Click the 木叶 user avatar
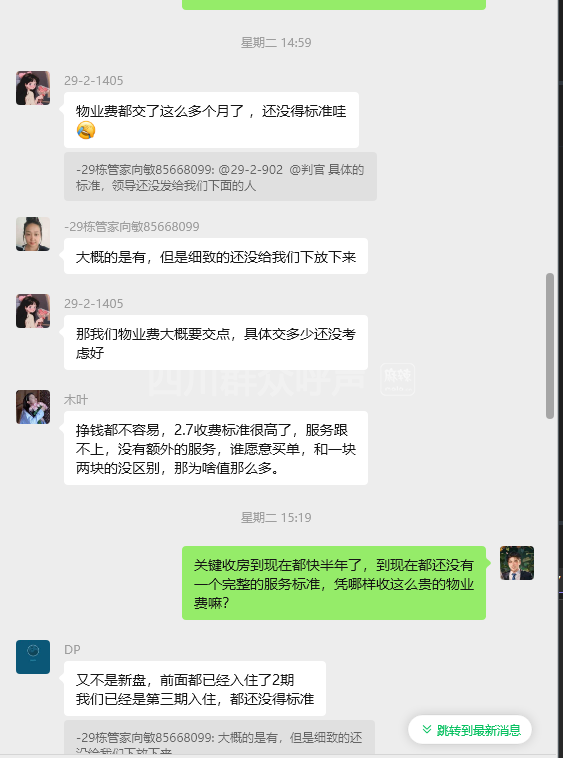The height and width of the screenshot is (758, 563). coord(33,407)
